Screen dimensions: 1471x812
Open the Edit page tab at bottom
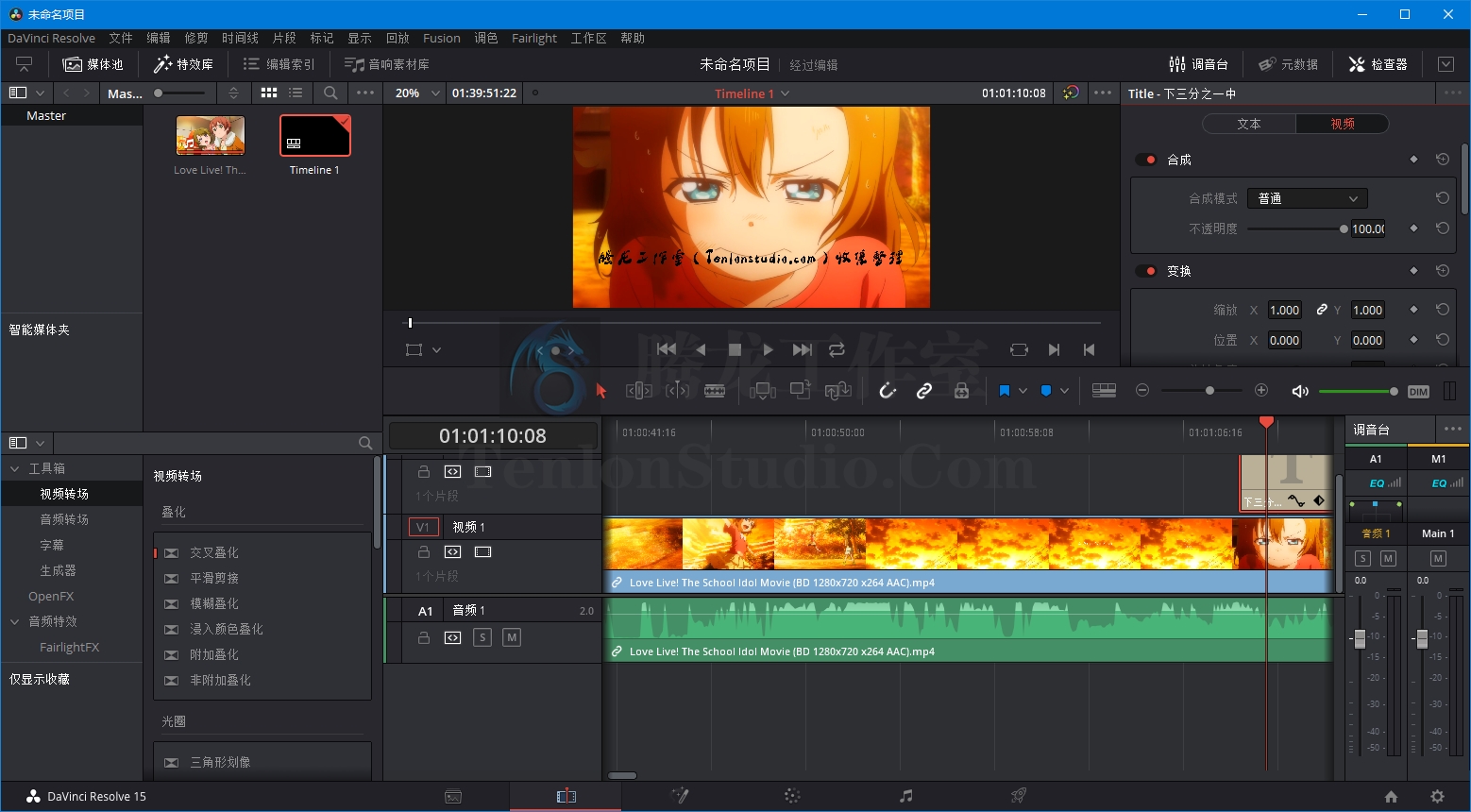click(x=566, y=796)
